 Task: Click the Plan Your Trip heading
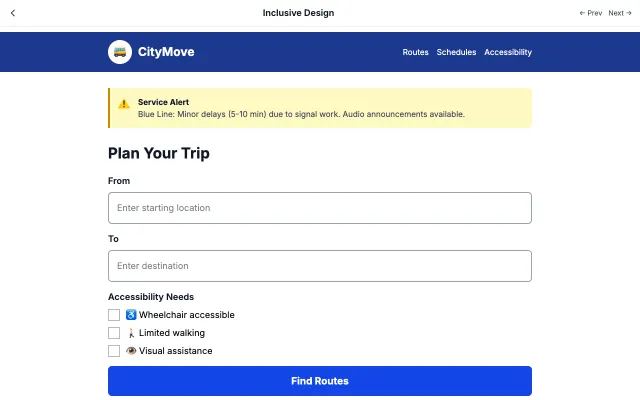click(159, 153)
